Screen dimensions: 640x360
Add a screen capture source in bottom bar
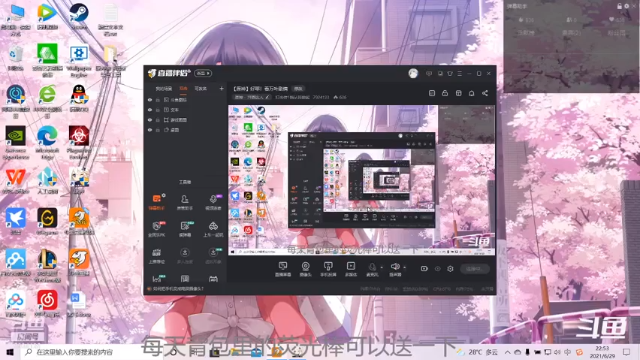pyautogui.click(x=283, y=269)
